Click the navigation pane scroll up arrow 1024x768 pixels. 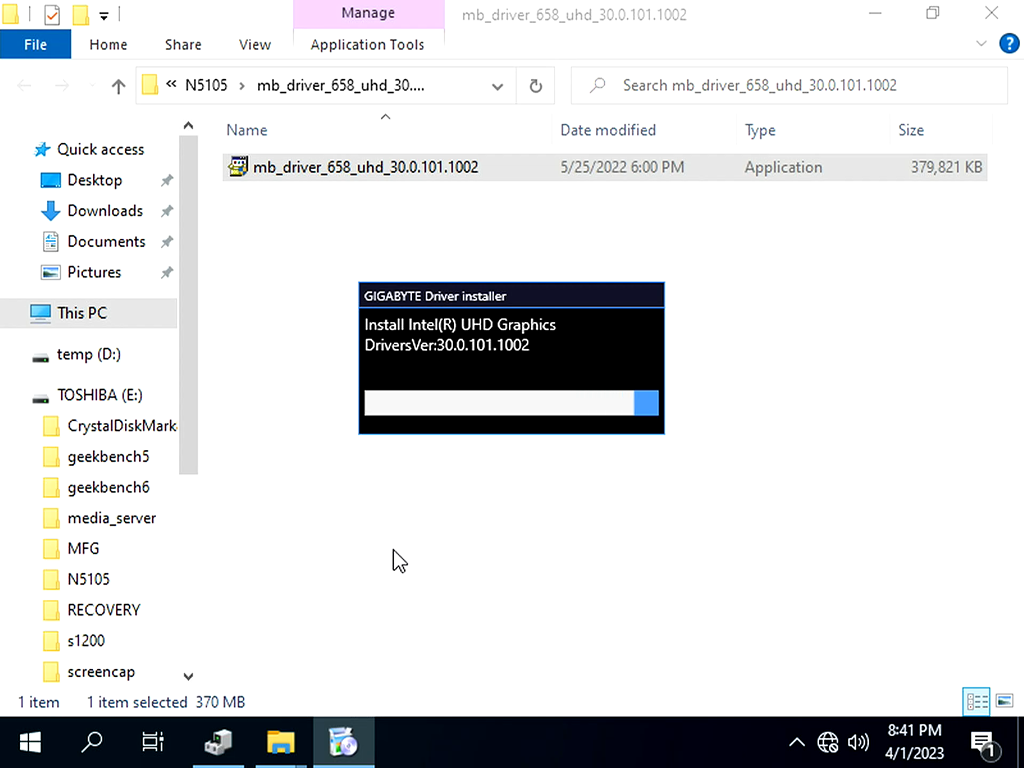click(x=188, y=125)
